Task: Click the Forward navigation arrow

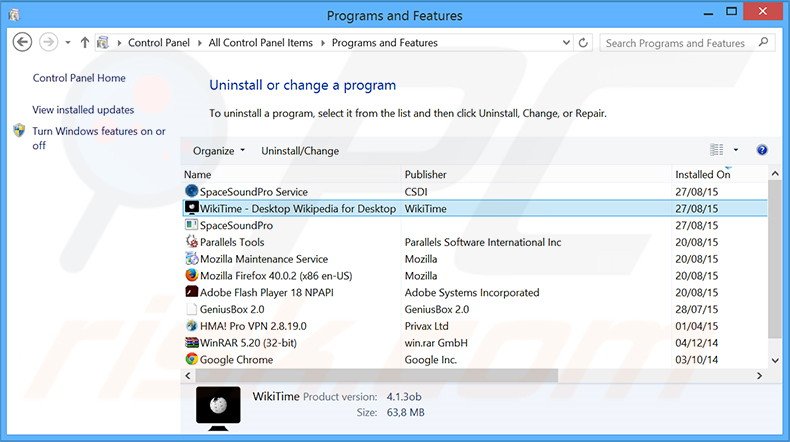Action: 48,42
